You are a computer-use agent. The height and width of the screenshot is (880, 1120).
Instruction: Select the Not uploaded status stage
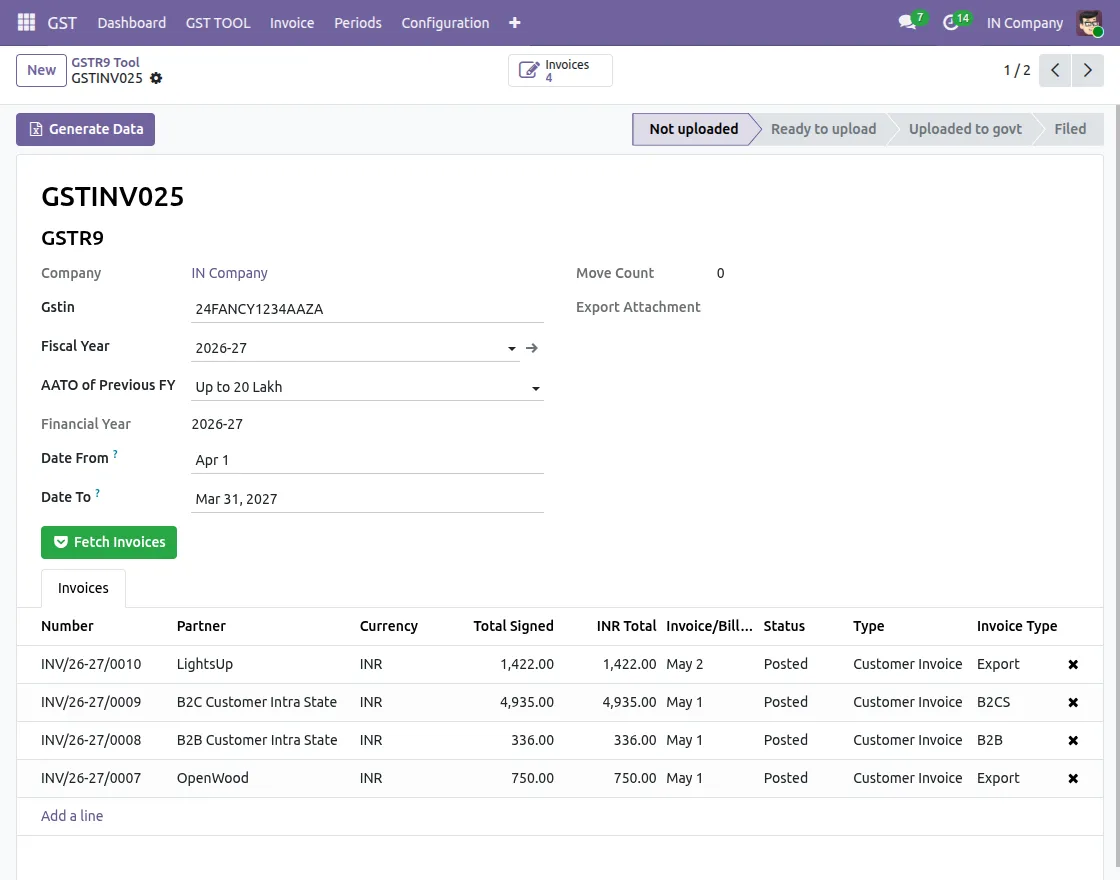694,129
